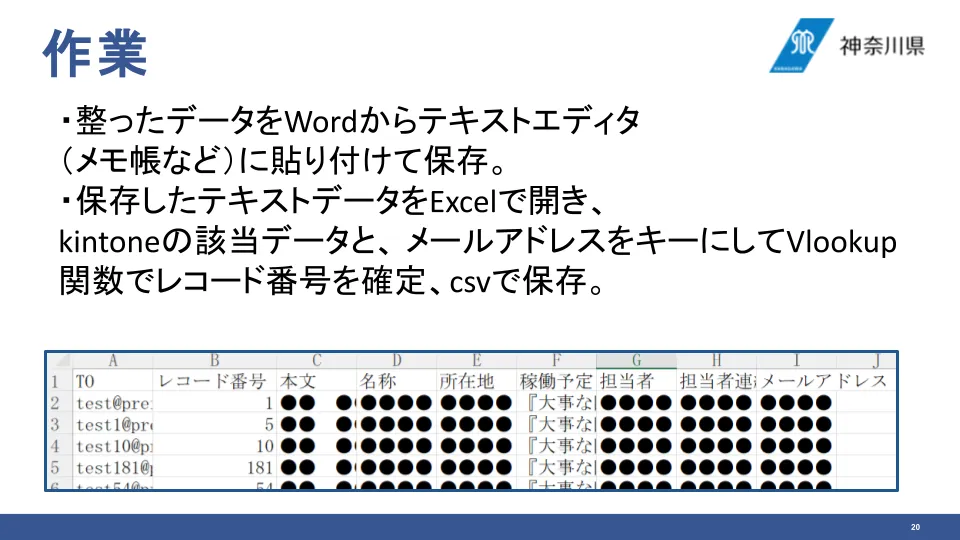Click the line starting with （メモ帳など）
The image size is (960, 540).
pyautogui.click(x=285, y=161)
